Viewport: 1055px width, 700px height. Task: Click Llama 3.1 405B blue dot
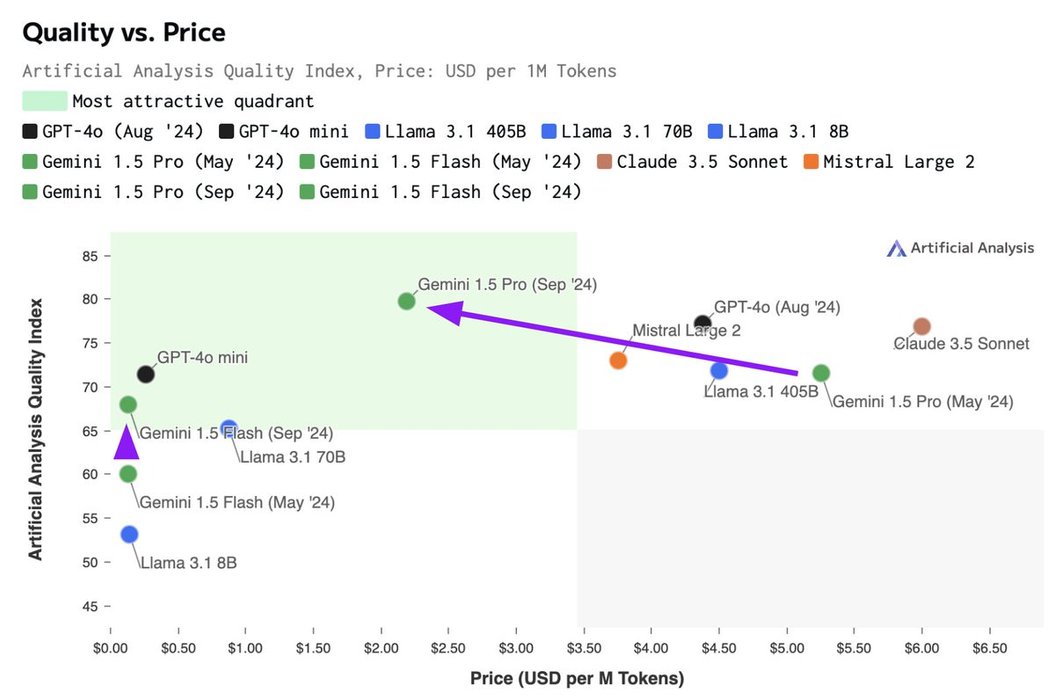(x=719, y=371)
